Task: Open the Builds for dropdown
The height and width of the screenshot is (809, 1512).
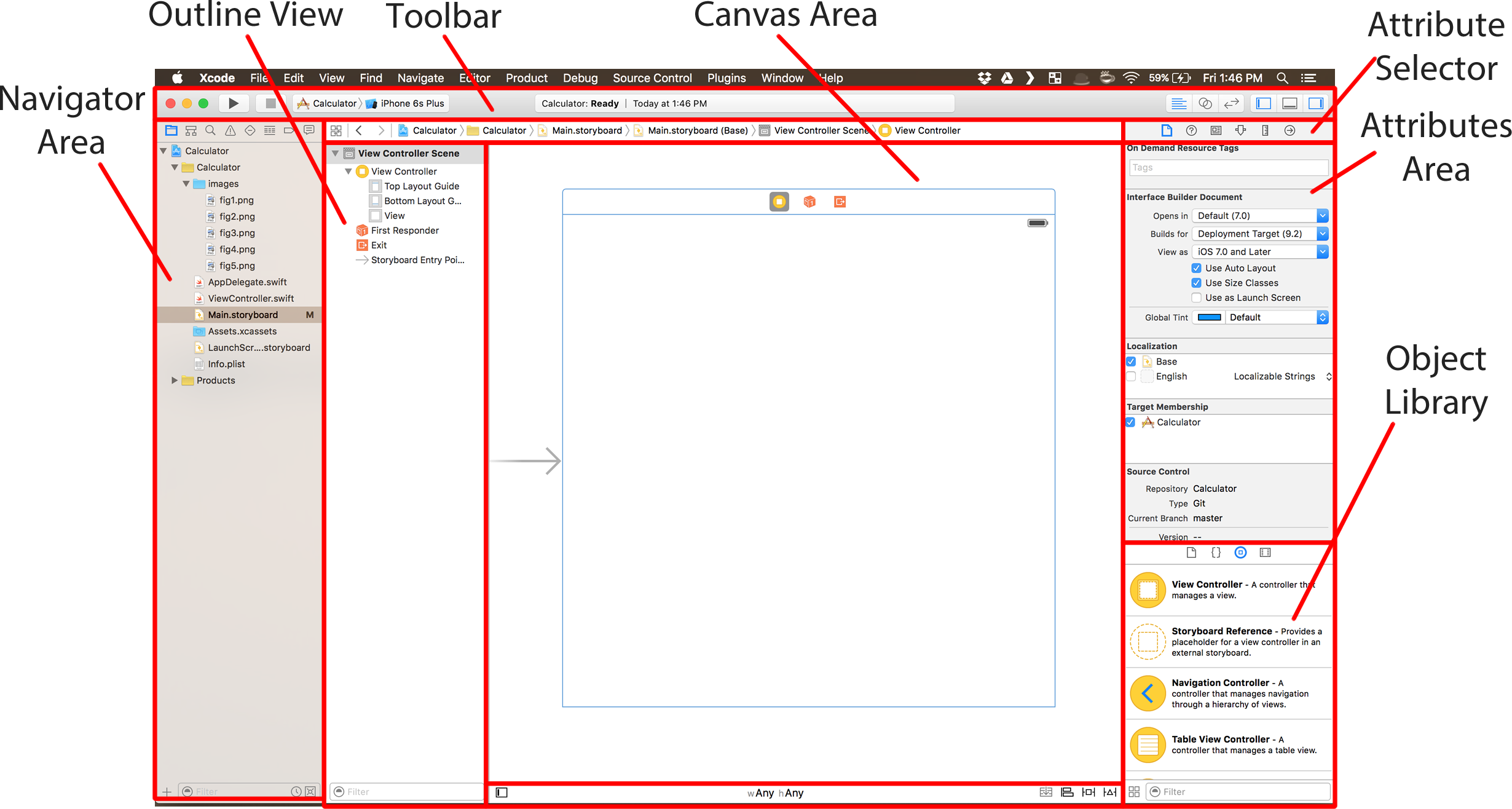Action: (1259, 234)
